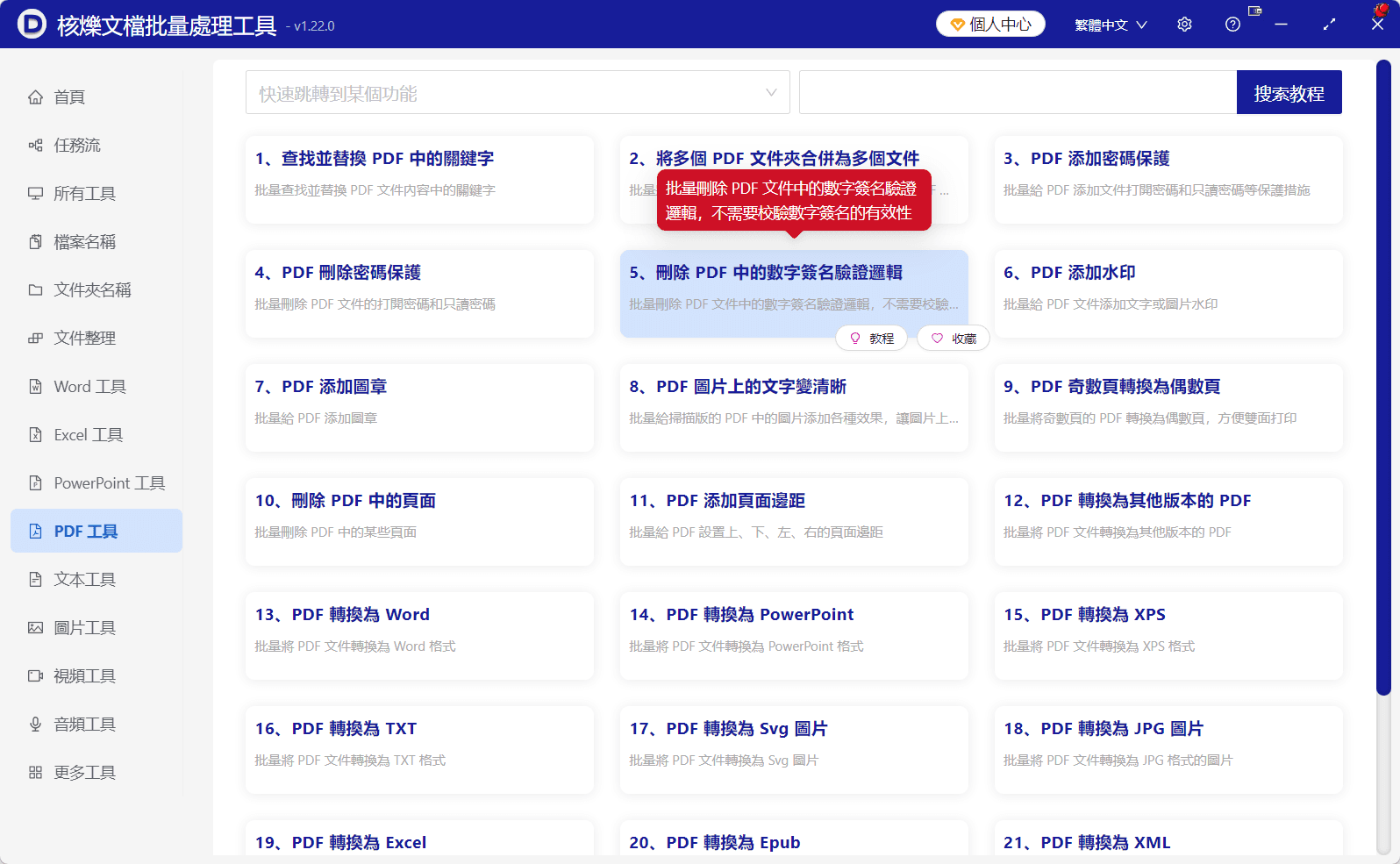Viewport: 1400px width, 864px height.
Task: Open PDF 轉換為 JPG 圖片 card
Action: tap(1168, 750)
